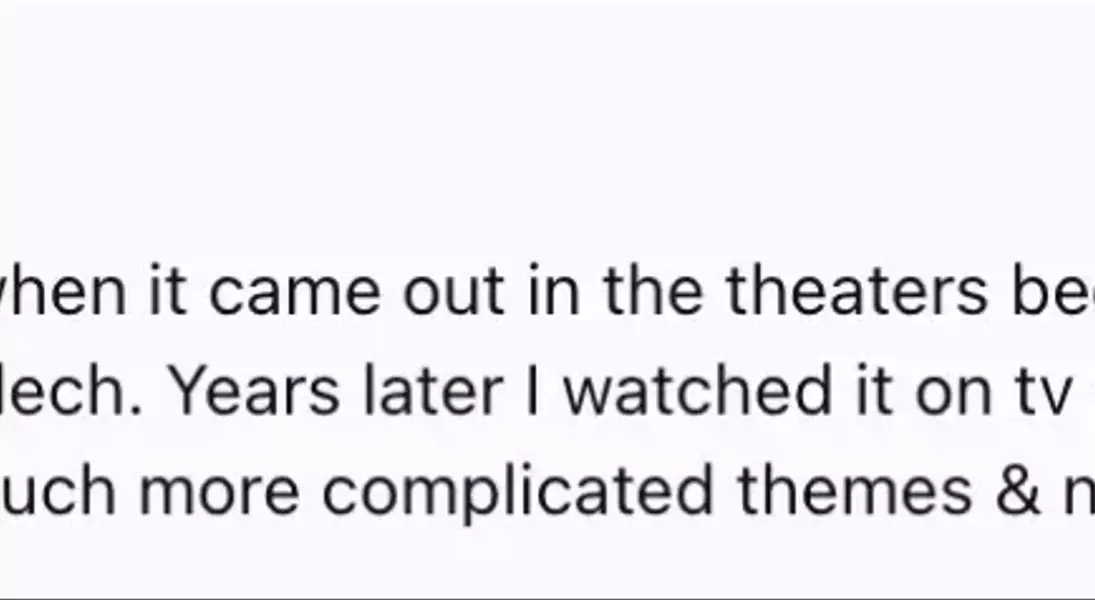Click the ampersand after "themes"
Image resolution: width=1095 pixels, height=600 pixels.
(1018, 490)
